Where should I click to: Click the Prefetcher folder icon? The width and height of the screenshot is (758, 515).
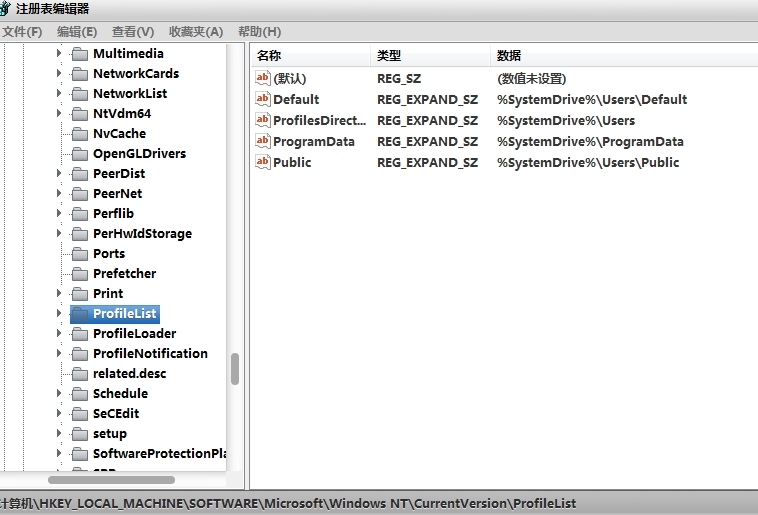click(x=79, y=274)
